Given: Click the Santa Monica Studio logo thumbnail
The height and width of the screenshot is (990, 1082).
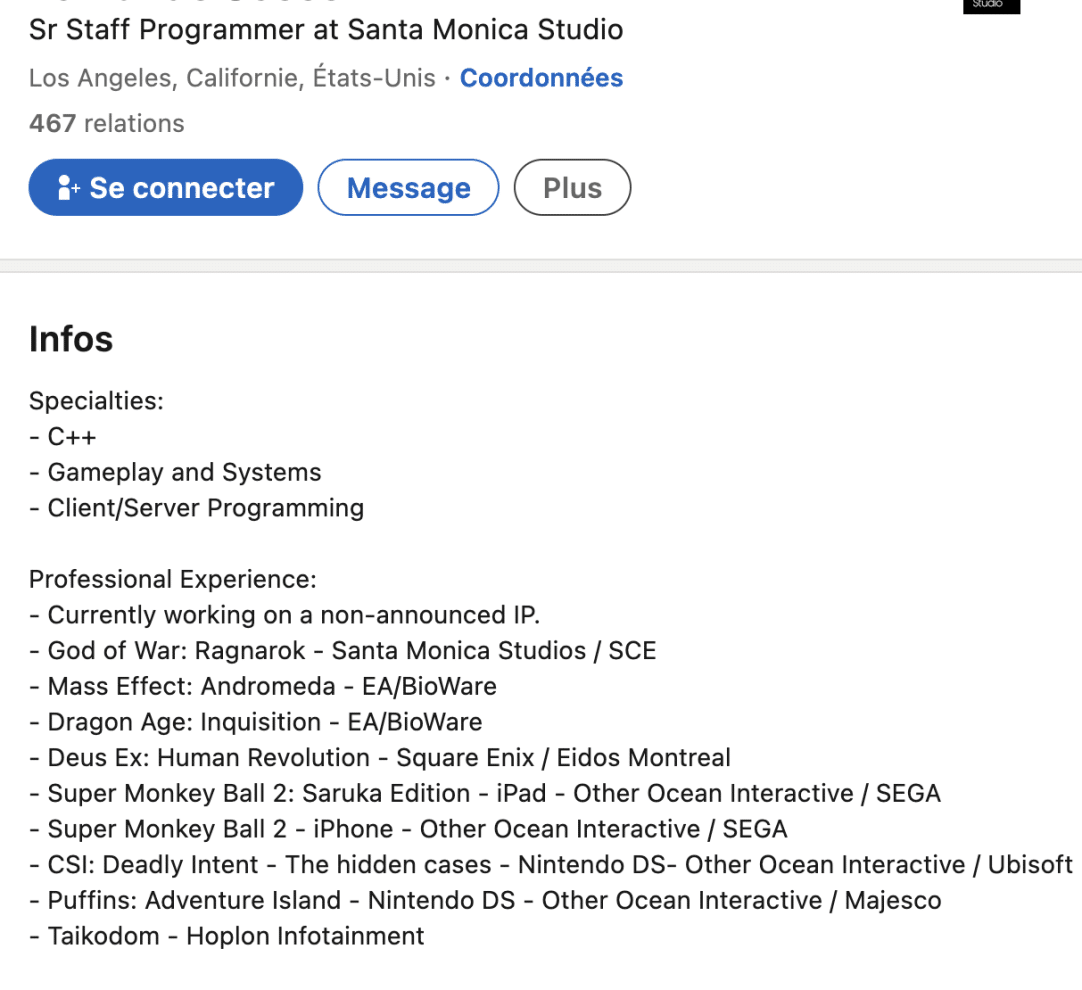Looking at the screenshot, I should (x=991, y=6).
